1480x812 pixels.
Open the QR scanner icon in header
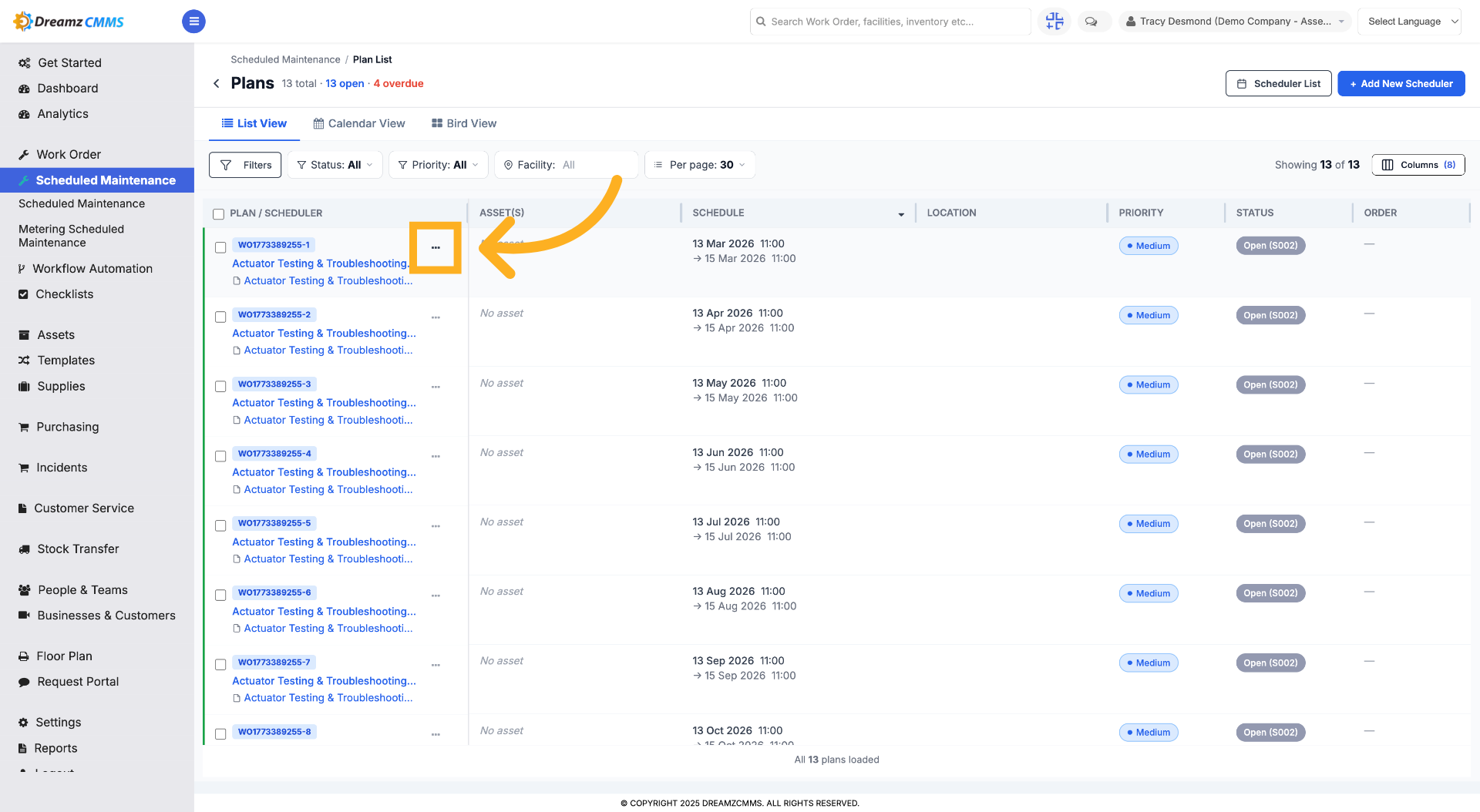pos(1054,22)
